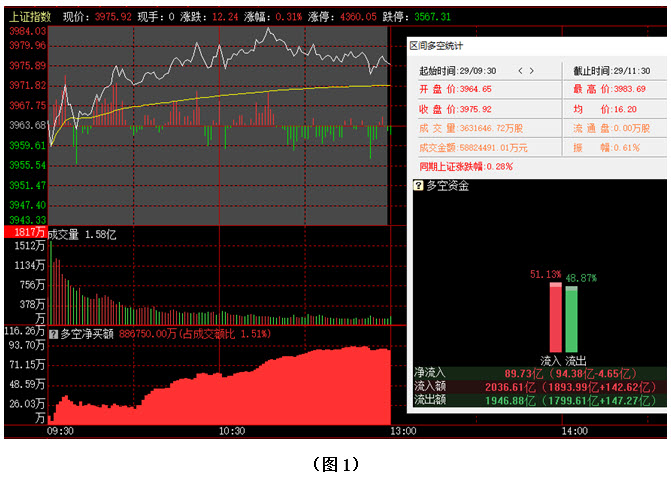
Task: Click the 净流入 summary row
Action: click(x=538, y=371)
